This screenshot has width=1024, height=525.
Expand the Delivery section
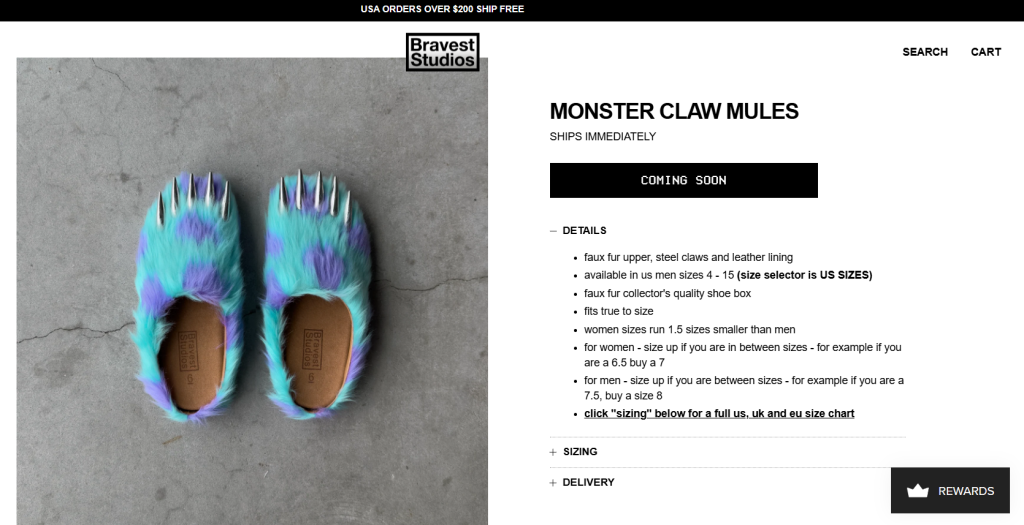pos(588,483)
